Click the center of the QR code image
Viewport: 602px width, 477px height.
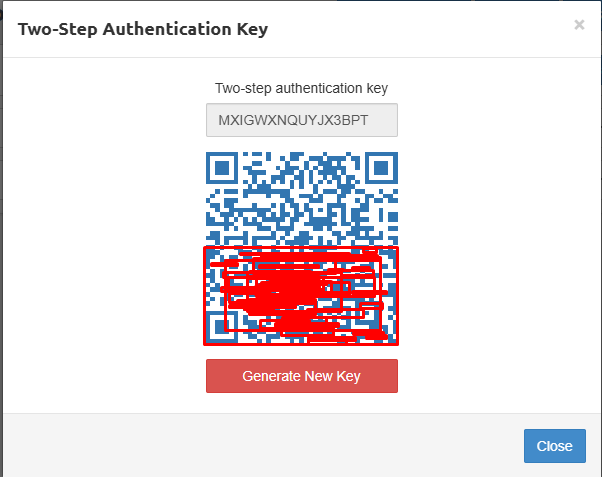[301, 248]
